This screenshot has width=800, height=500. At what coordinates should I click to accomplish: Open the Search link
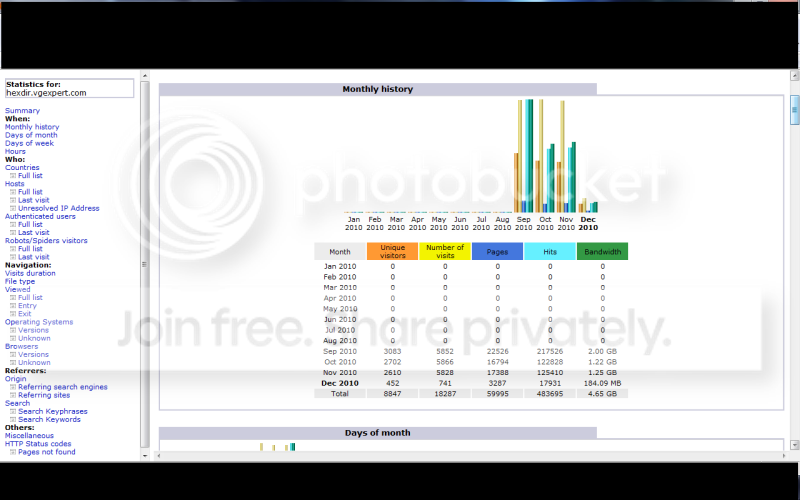pos(17,403)
